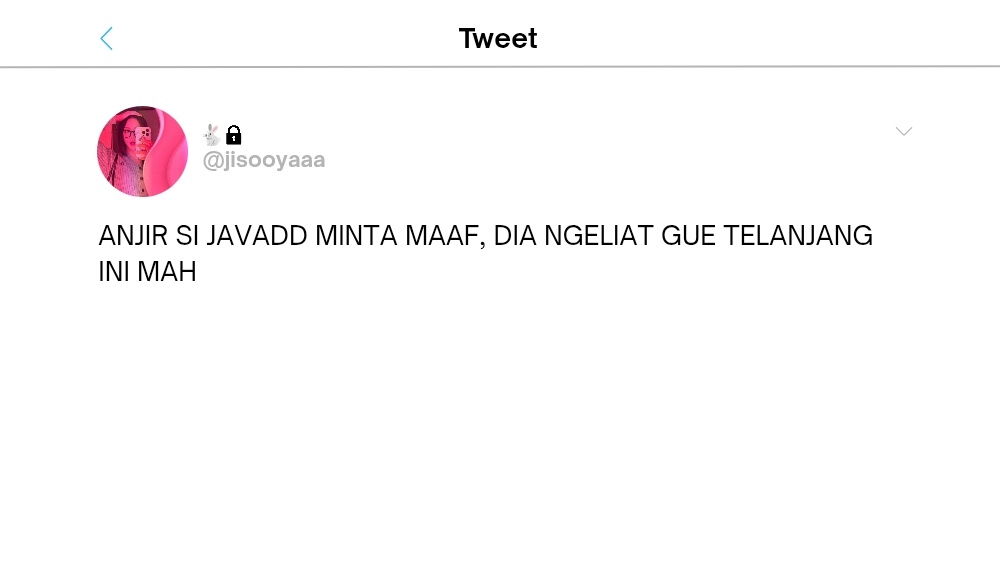Image resolution: width=1000 pixels, height=562 pixels.
Task: Click the padlock protected account icon
Action: pyautogui.click(x=234, y=135)
